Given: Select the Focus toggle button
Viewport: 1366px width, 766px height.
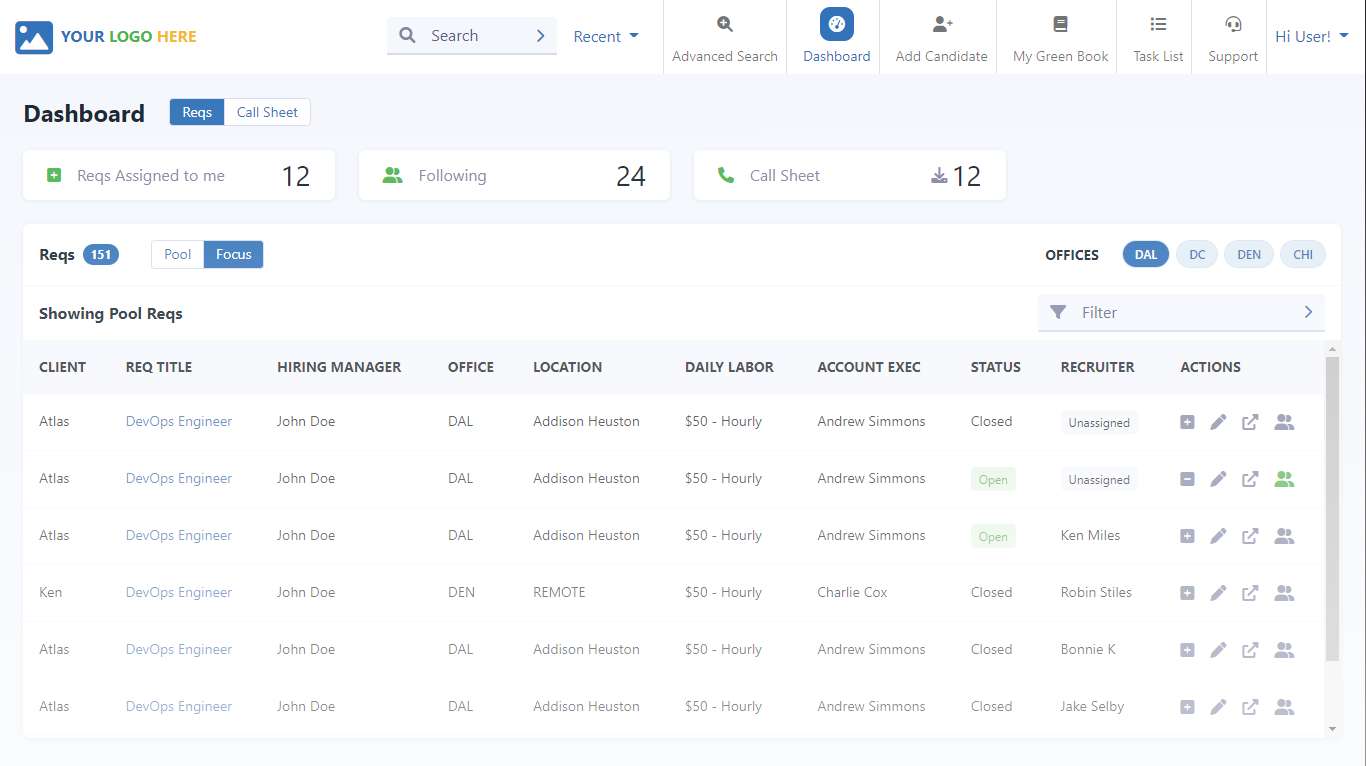Looking at the screenshot, I should pyautogui.click(x=234, y=255).
